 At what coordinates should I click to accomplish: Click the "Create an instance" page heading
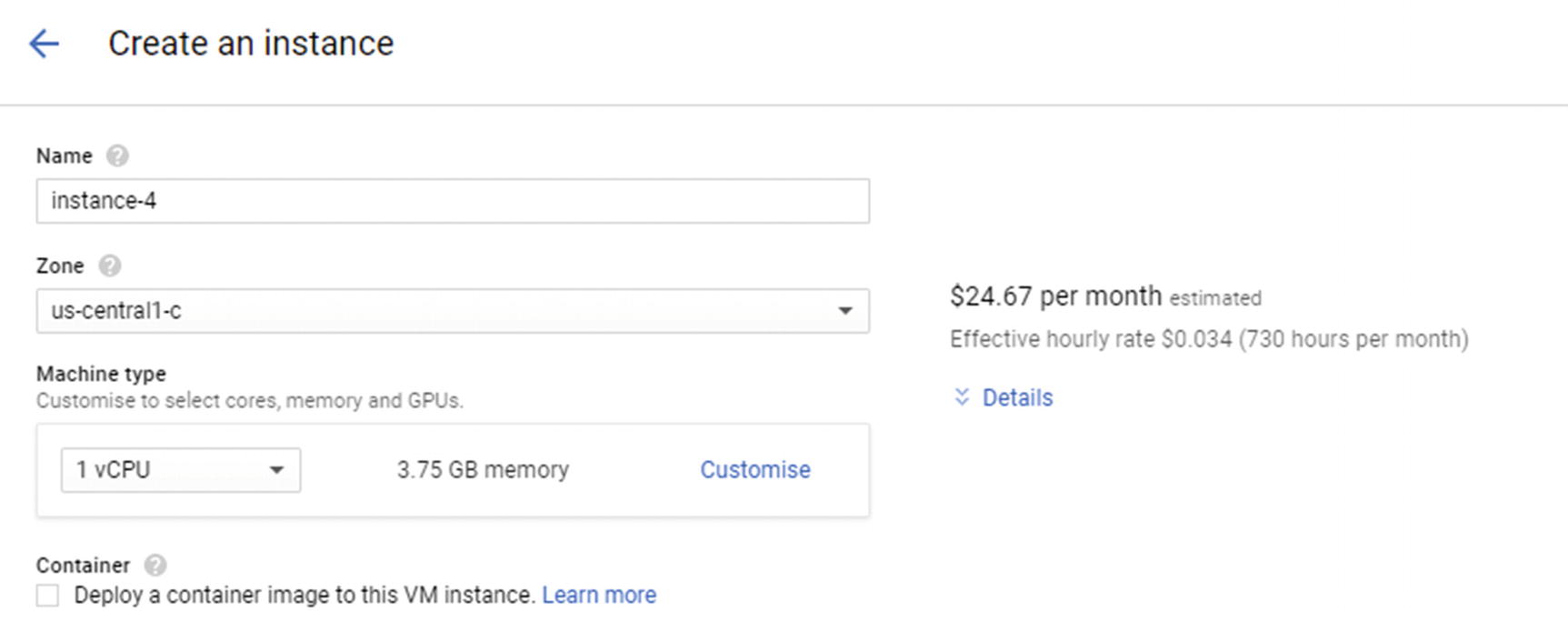coord(251,44)
